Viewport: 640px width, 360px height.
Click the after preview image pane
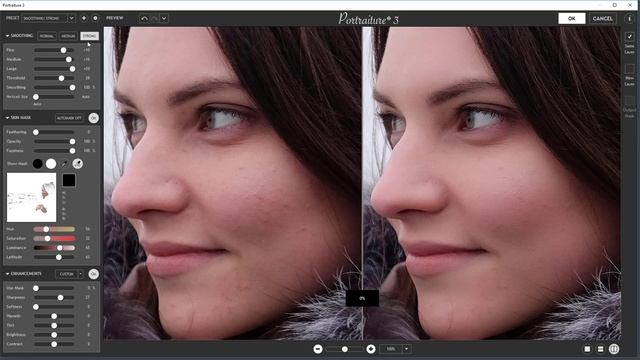492,183
